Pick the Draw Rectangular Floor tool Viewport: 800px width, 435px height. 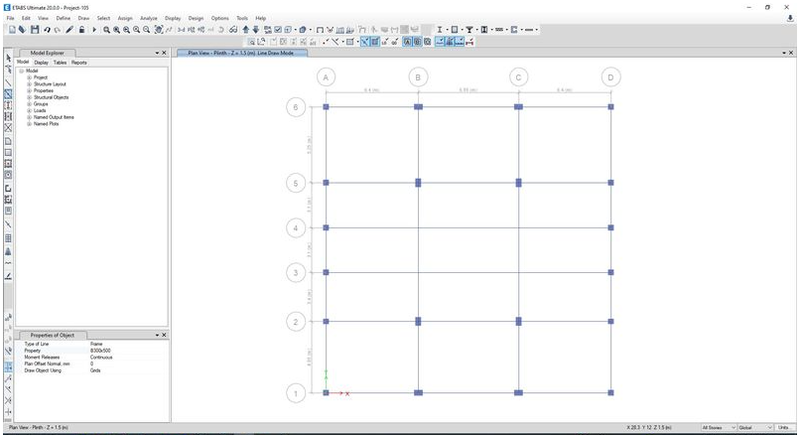pyautogui.click(x=8, y=152)
